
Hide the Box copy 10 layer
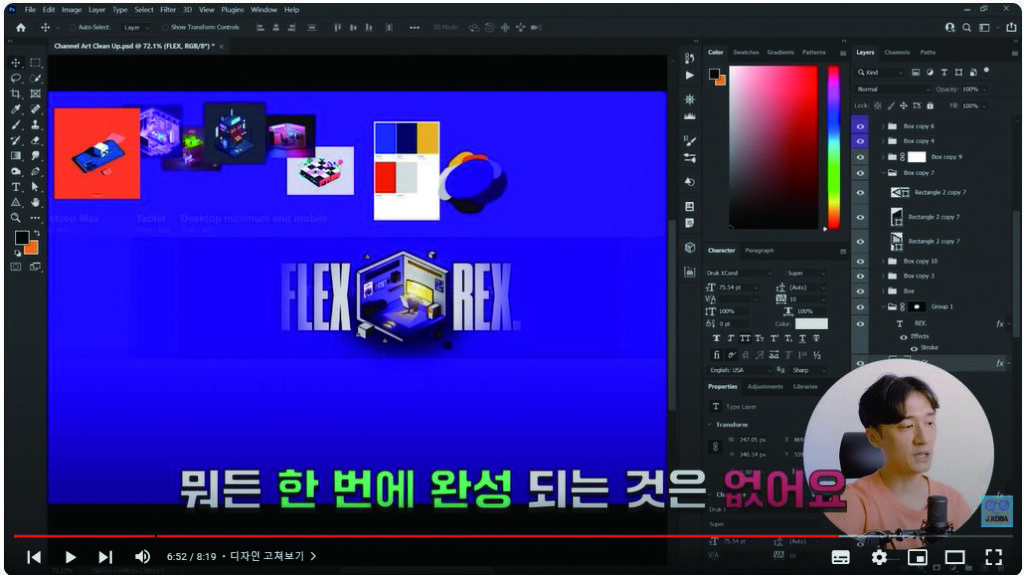tap(860, 261)
